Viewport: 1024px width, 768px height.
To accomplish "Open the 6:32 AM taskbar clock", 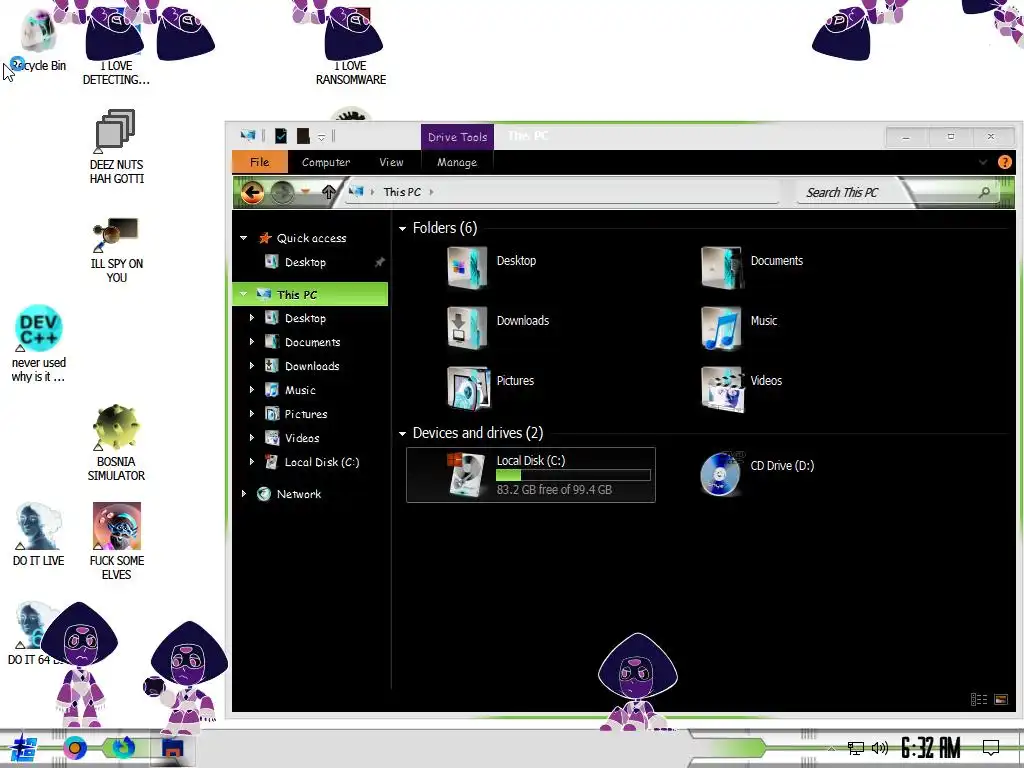I will pos(931,748).
